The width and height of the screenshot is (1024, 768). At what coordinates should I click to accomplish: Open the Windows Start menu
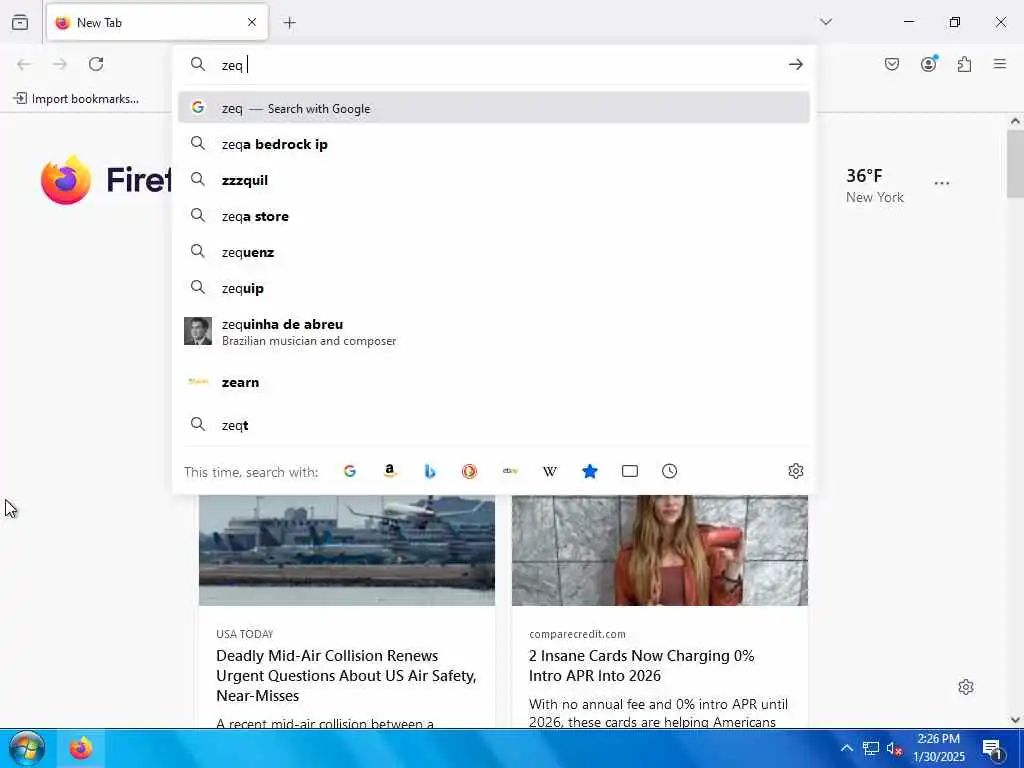point(27,748)
